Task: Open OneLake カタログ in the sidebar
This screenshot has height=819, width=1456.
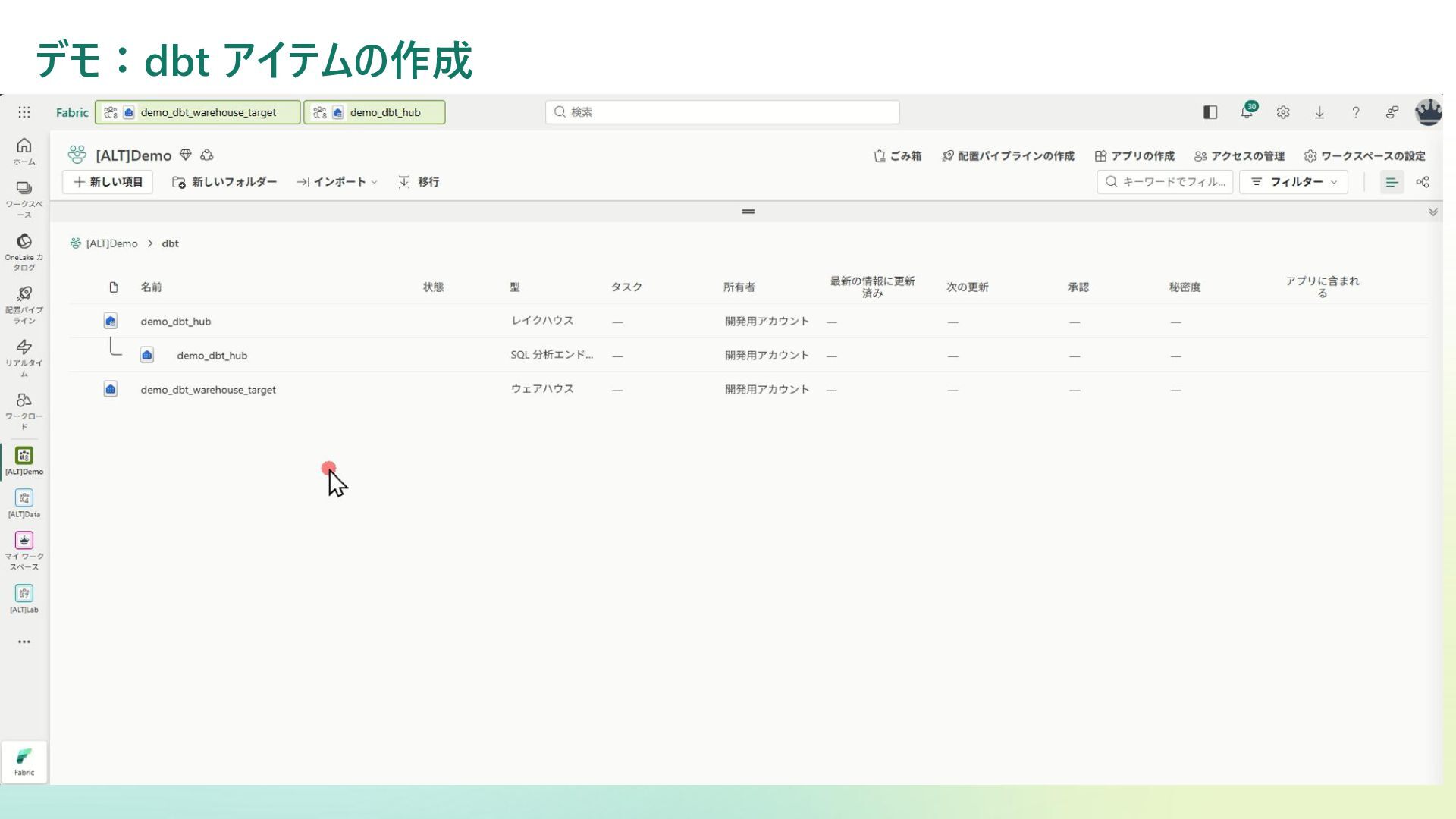Action: (24, 253)
